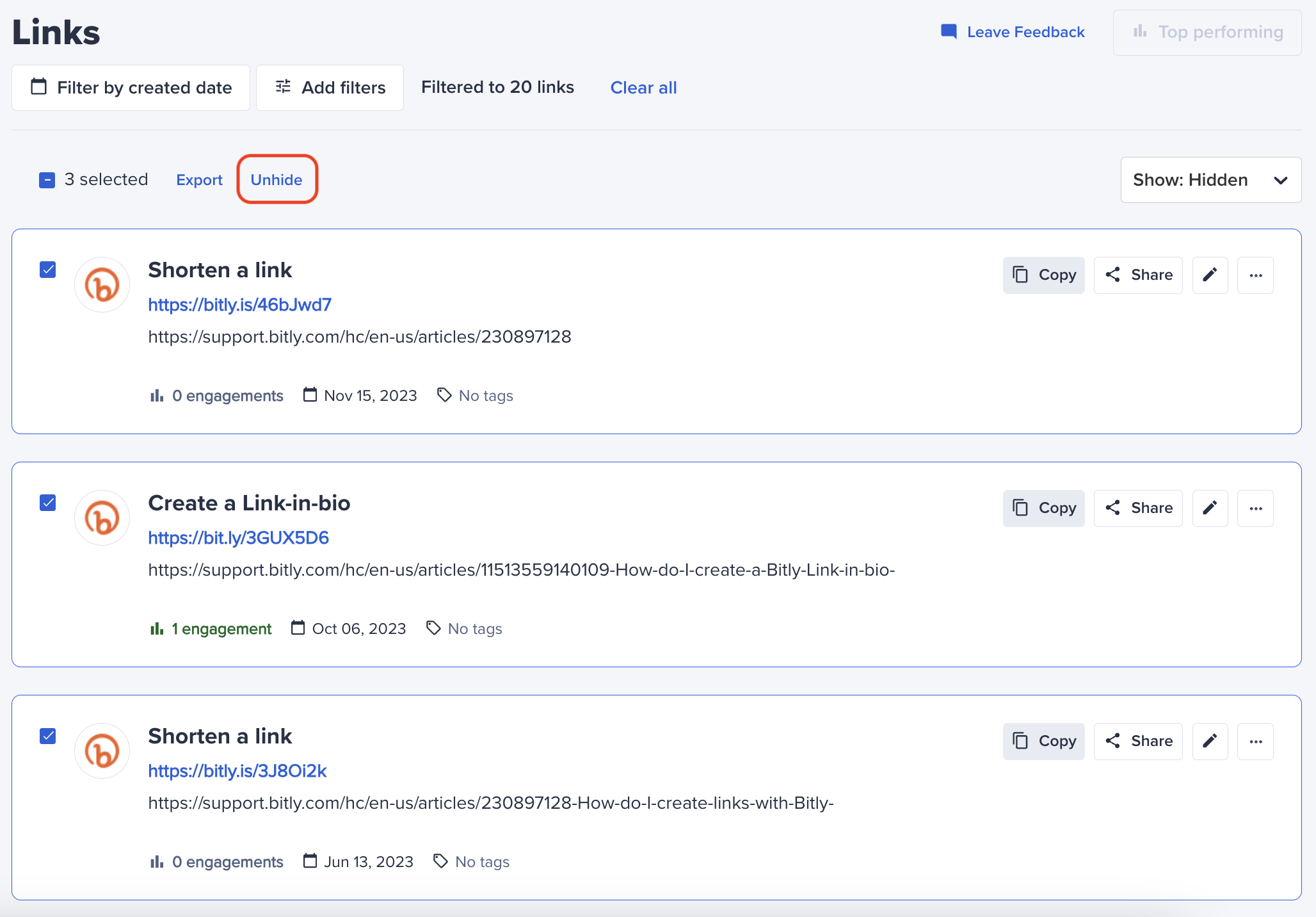Open Filter by created date
This screenshot has width=1316, height=917.
coord(131,88)
